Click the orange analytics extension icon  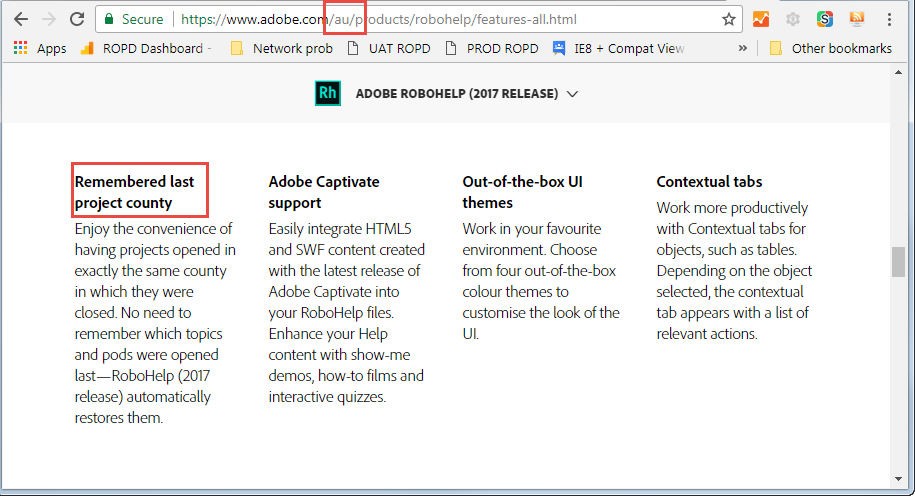click(761, 19)
